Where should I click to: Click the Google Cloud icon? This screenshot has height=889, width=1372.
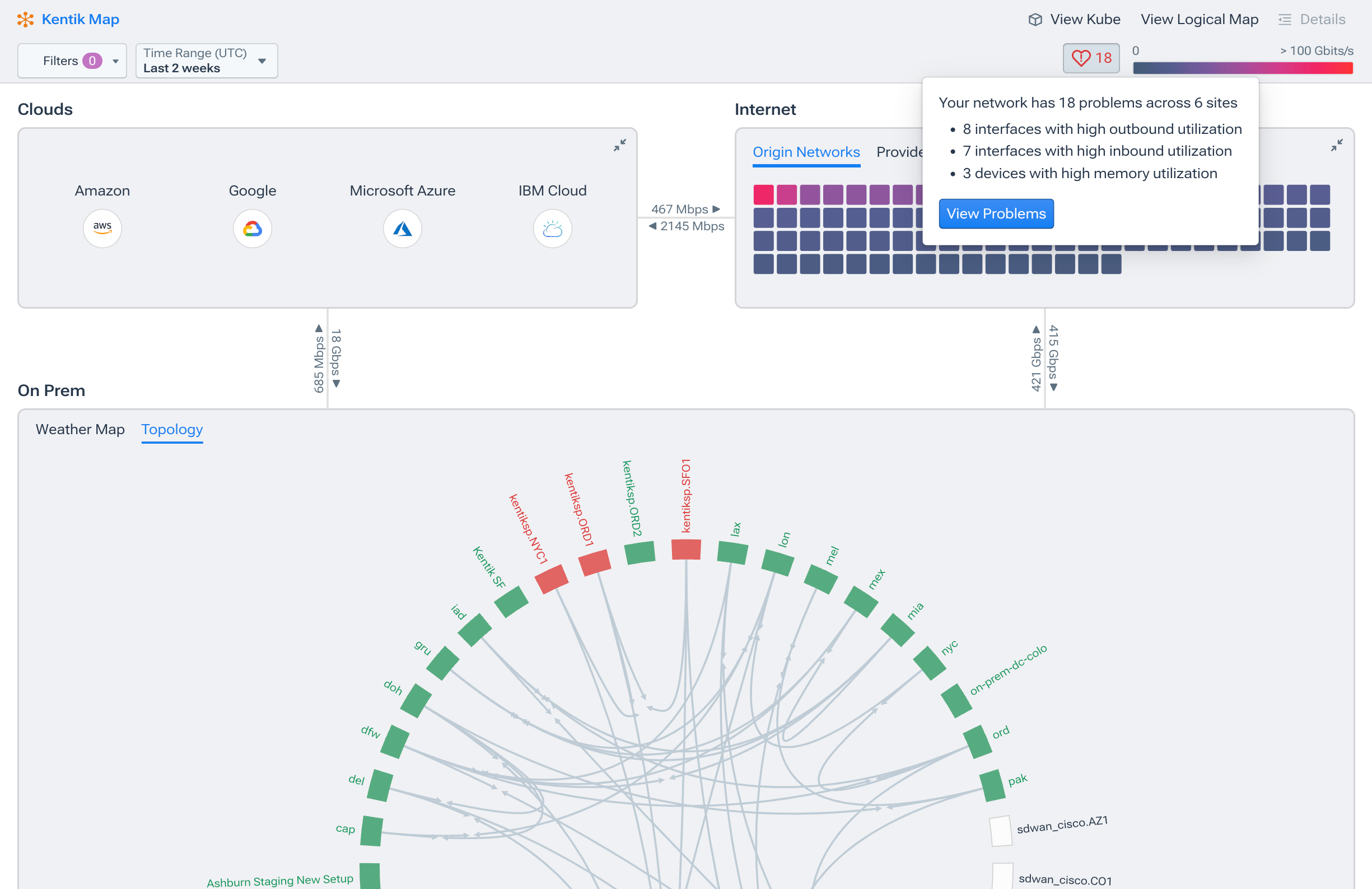tap(252, 229)
